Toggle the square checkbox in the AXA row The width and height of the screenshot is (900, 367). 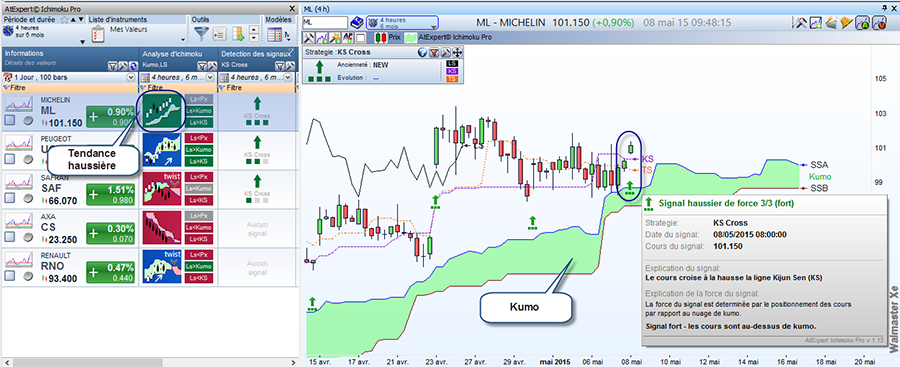tap(10, 237)
